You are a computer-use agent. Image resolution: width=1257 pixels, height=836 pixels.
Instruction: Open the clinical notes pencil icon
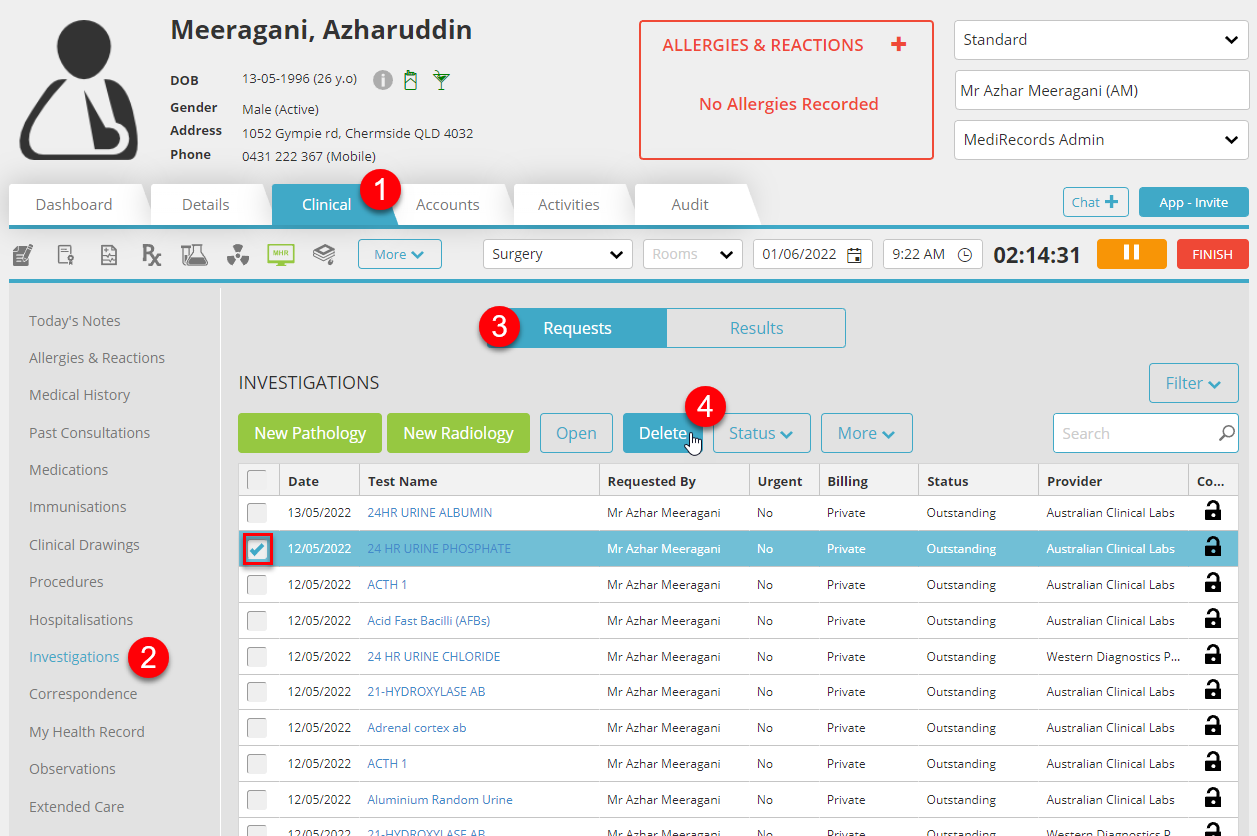22,255
